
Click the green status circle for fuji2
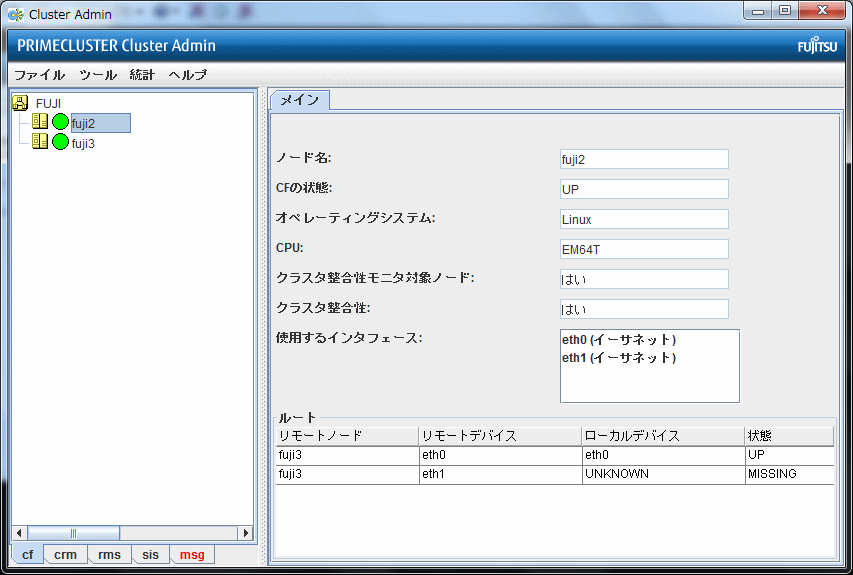point(60,122)
